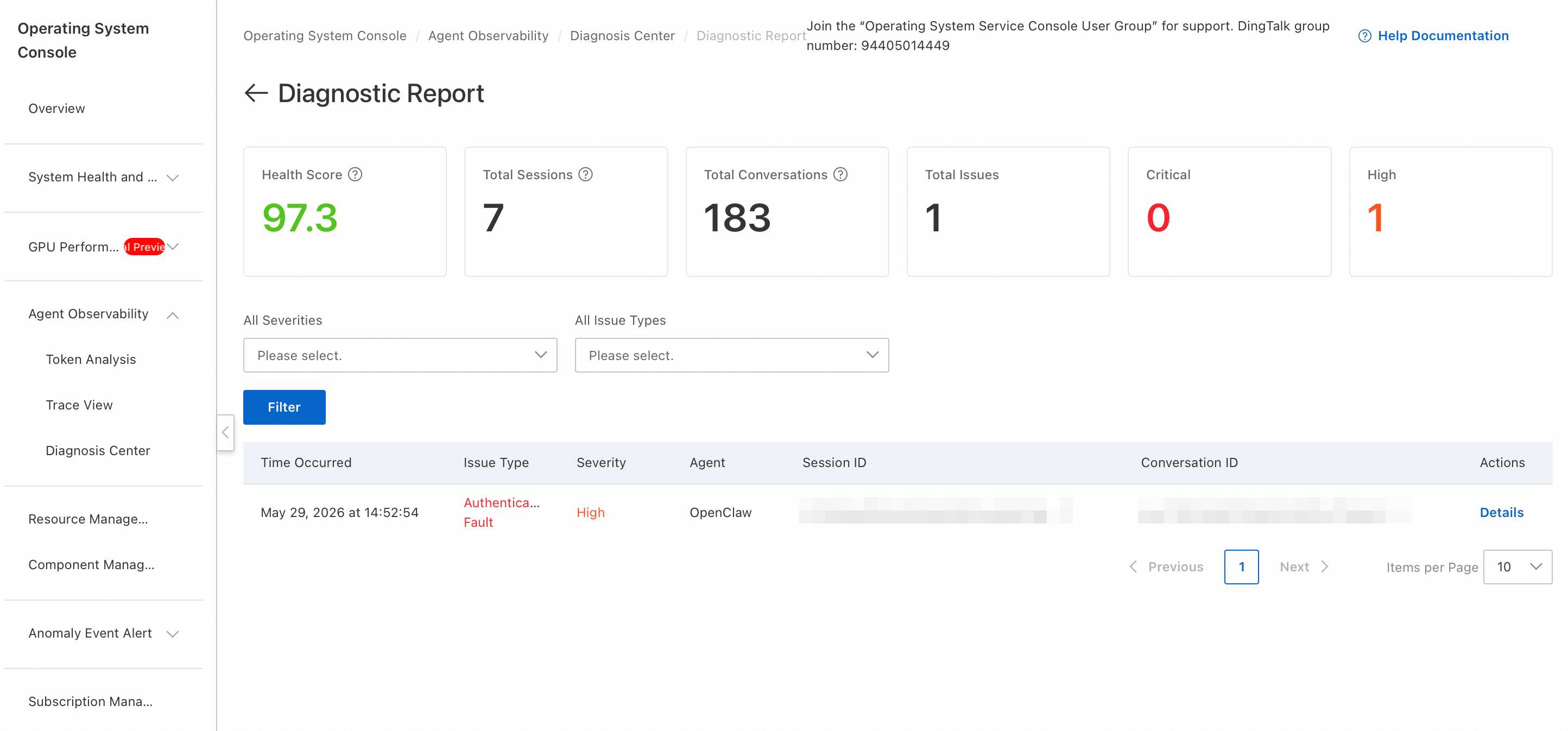Image resolution: width=1568 pixels, height=731 pixels.
Task: Click the Help Documentation question-mark icon
Action: coord(1365,36)
